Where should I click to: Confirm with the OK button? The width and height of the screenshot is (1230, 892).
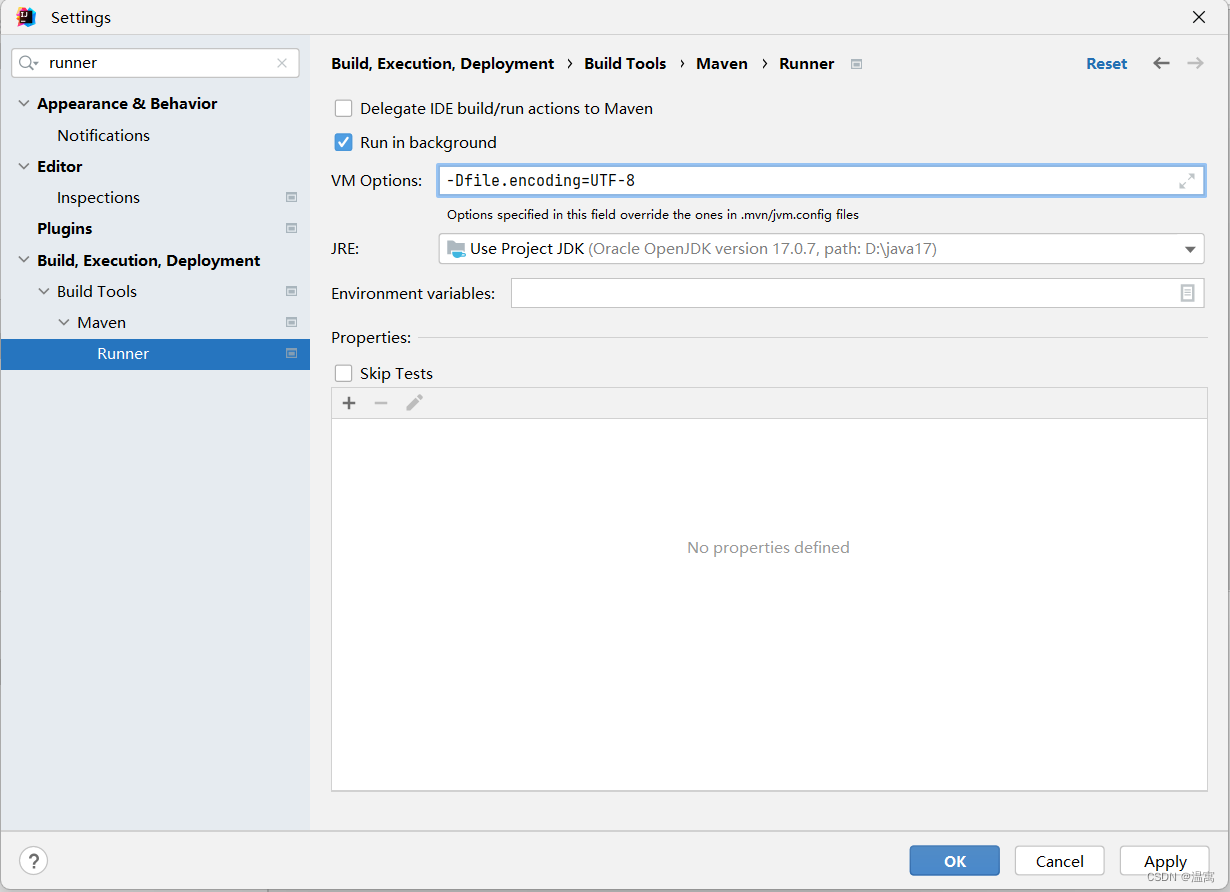click(x=955, y=861)
